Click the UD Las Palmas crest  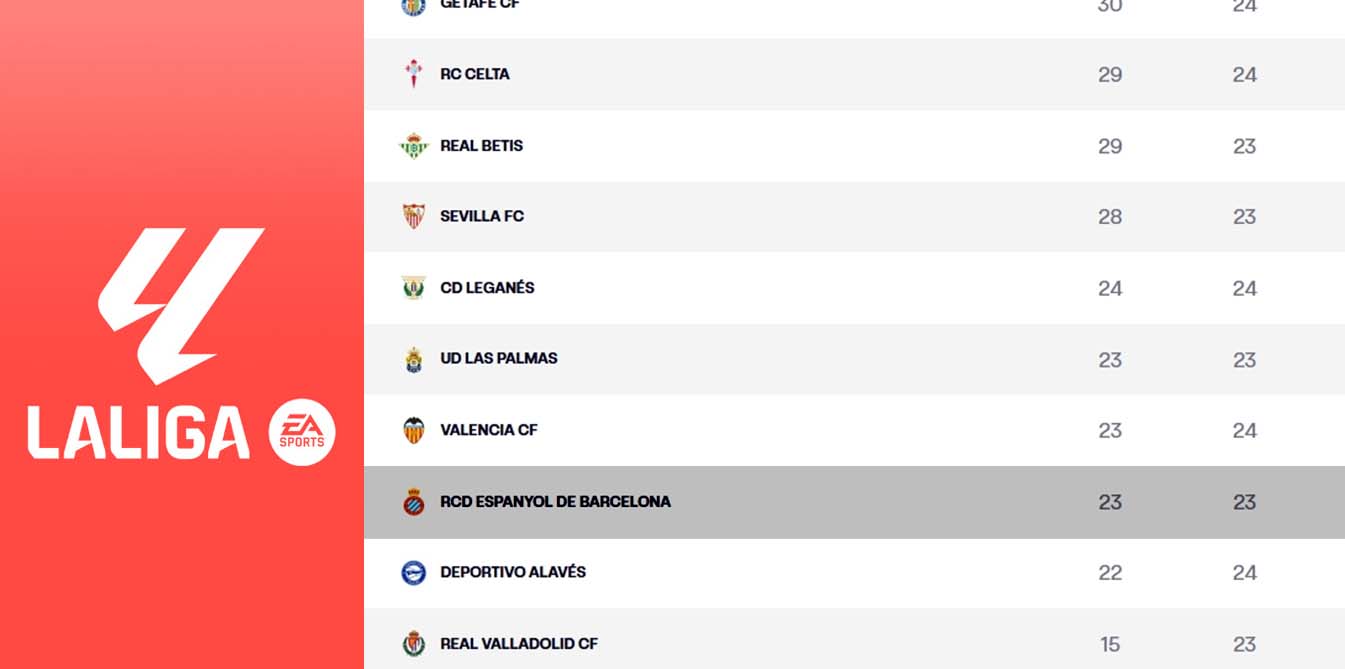[x=413, y=359]
